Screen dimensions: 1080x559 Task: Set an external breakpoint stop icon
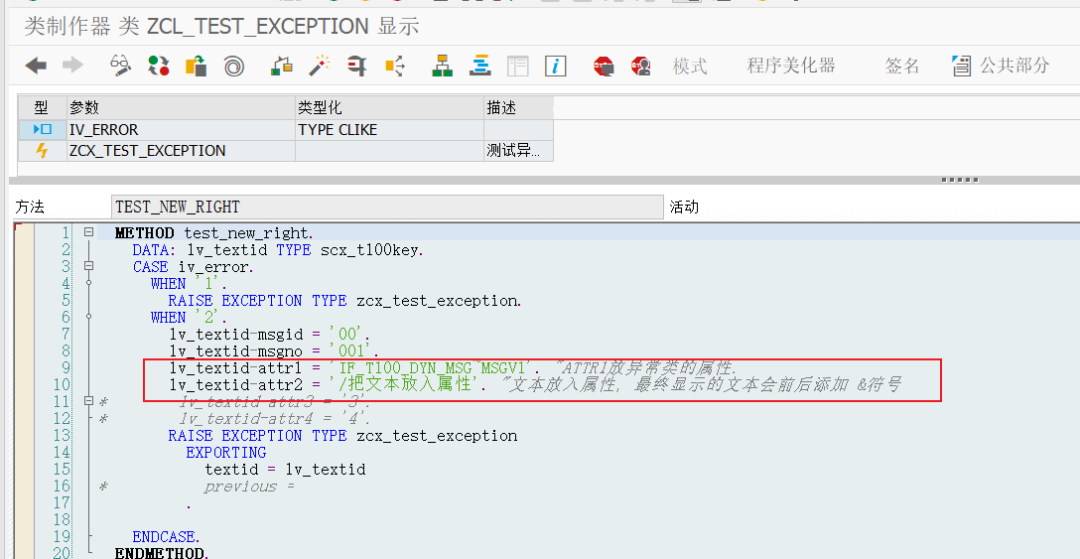(641, 66)
